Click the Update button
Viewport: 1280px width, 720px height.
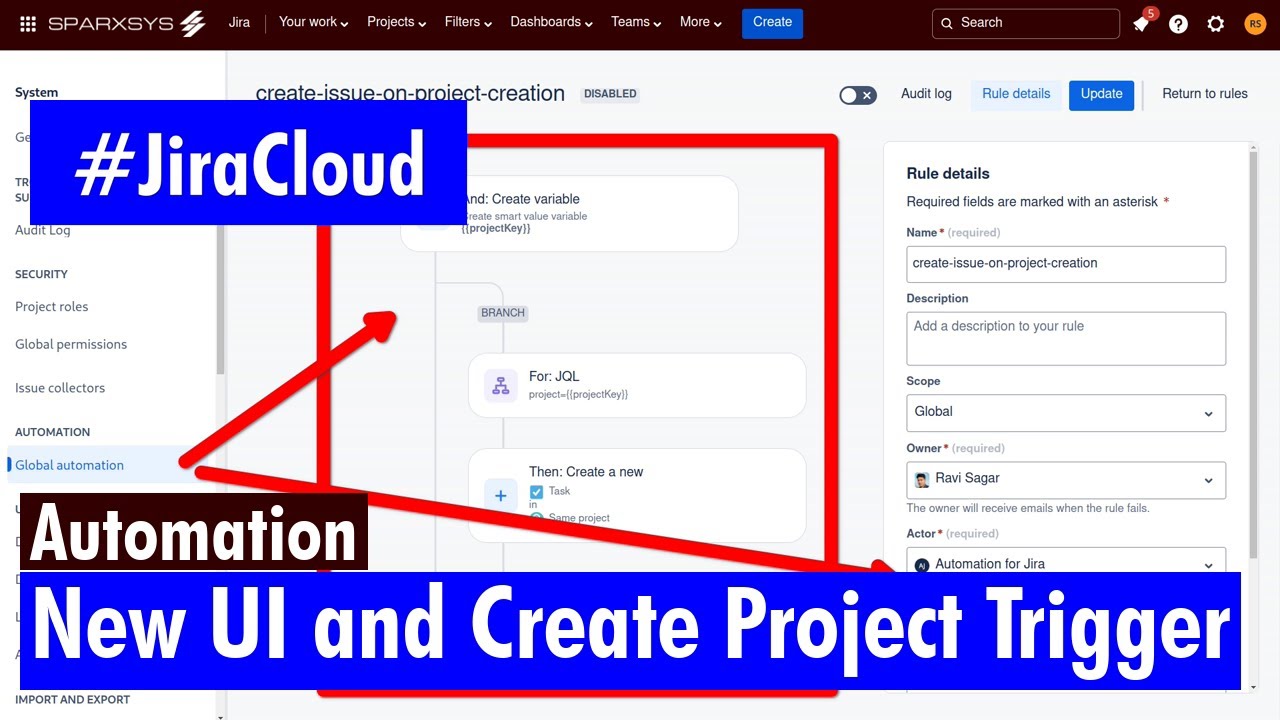[x=1101, y=94]
